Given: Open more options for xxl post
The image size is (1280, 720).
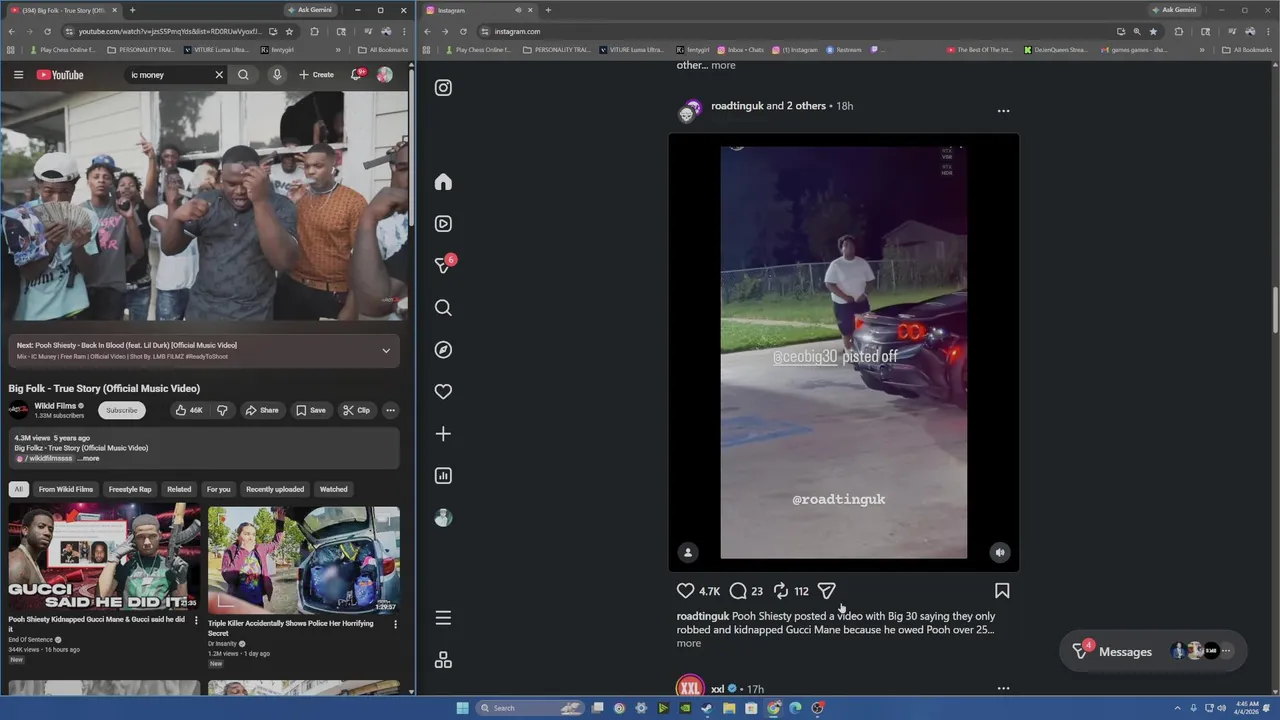Looking at the screenshot, I should [1003, 688].
